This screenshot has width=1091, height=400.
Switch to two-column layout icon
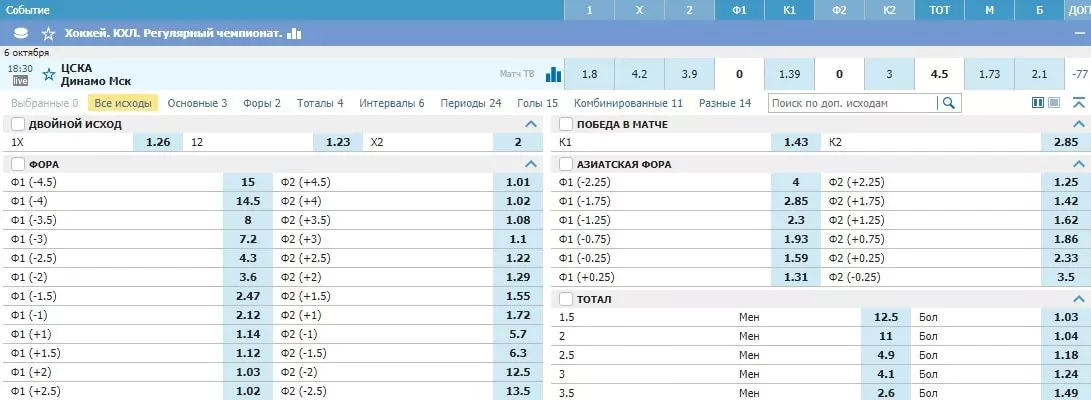(x=1038, y=103)
